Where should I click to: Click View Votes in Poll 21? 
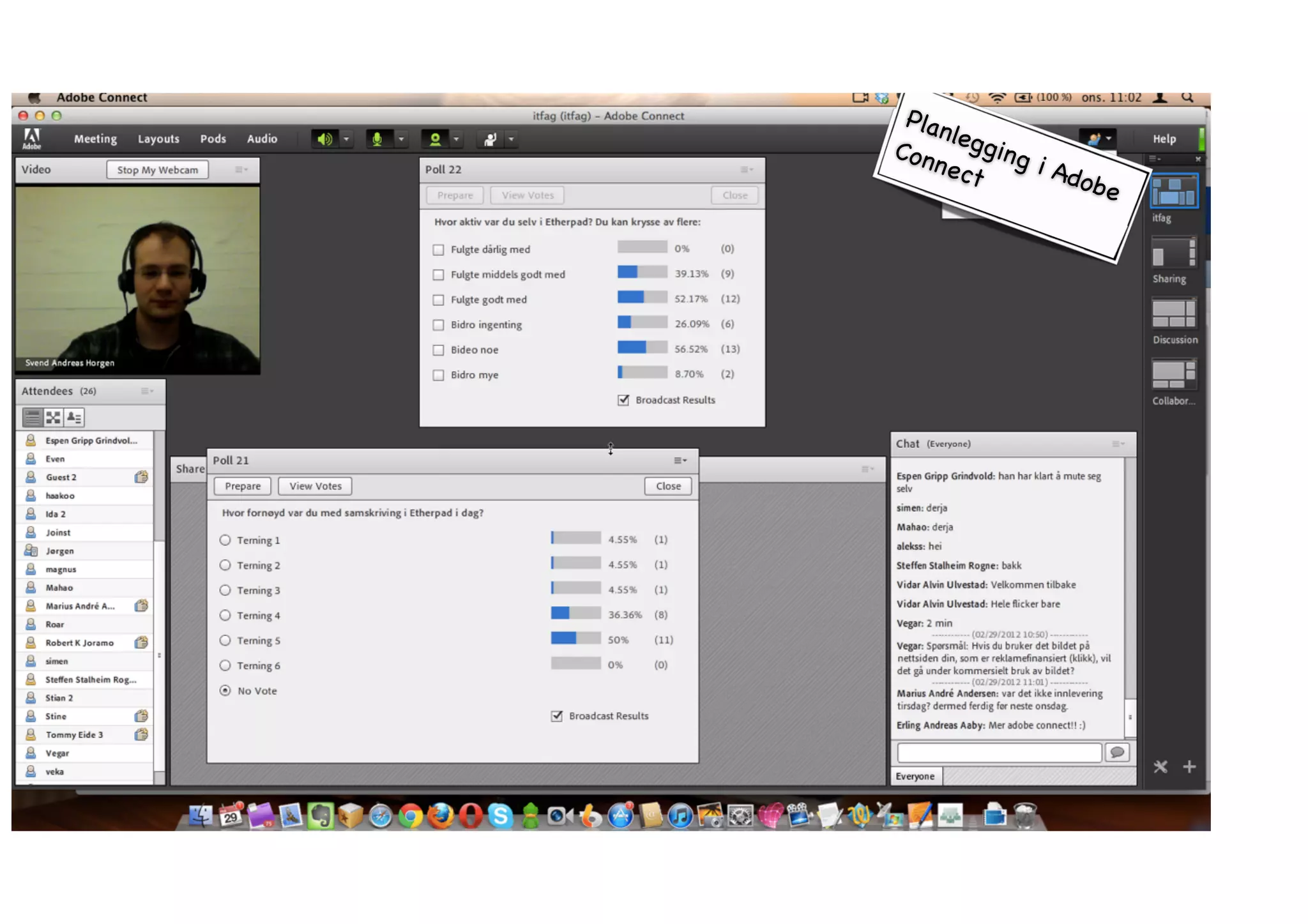tap(315, 486)
